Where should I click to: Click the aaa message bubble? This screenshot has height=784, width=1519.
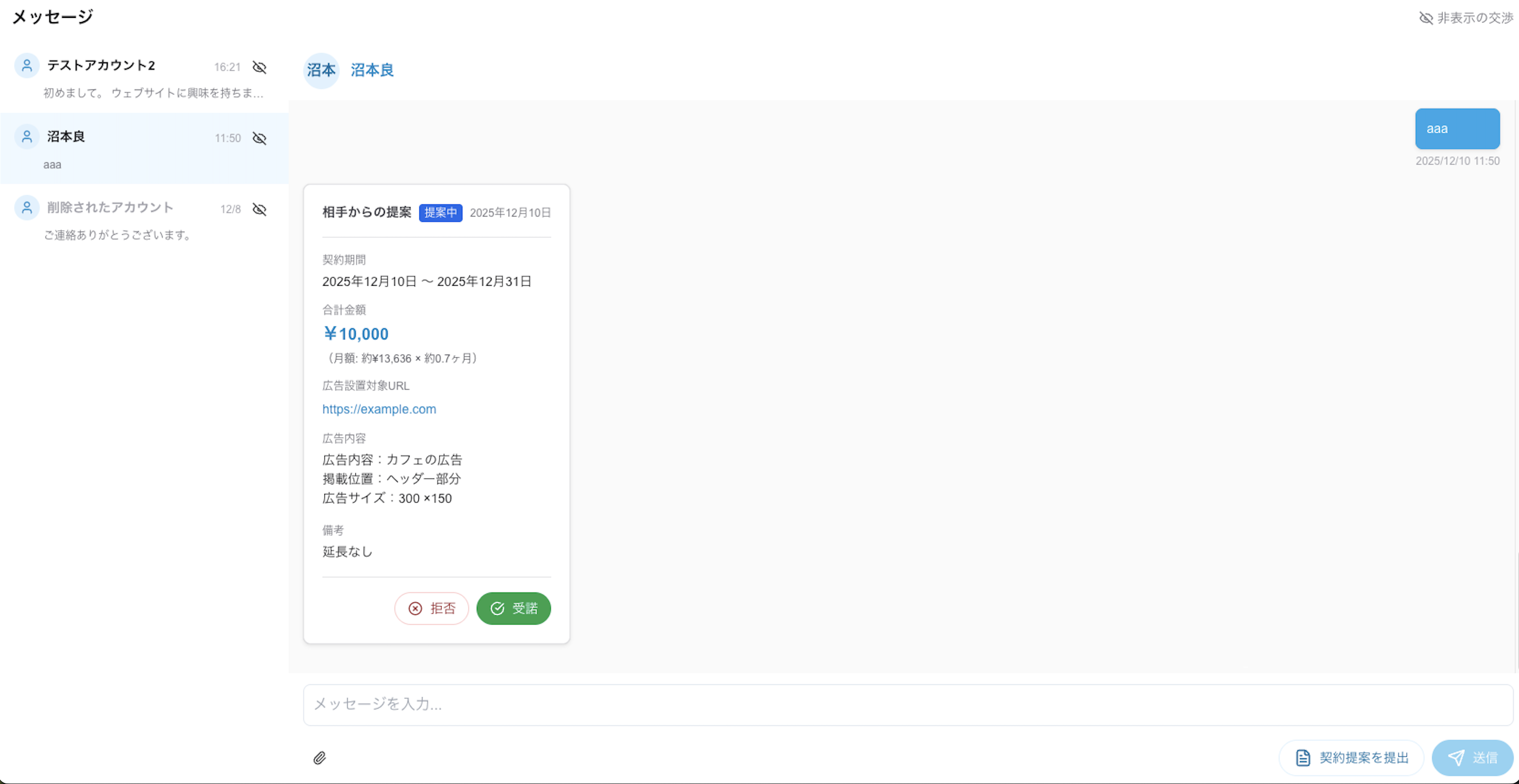pos(1457,128)
